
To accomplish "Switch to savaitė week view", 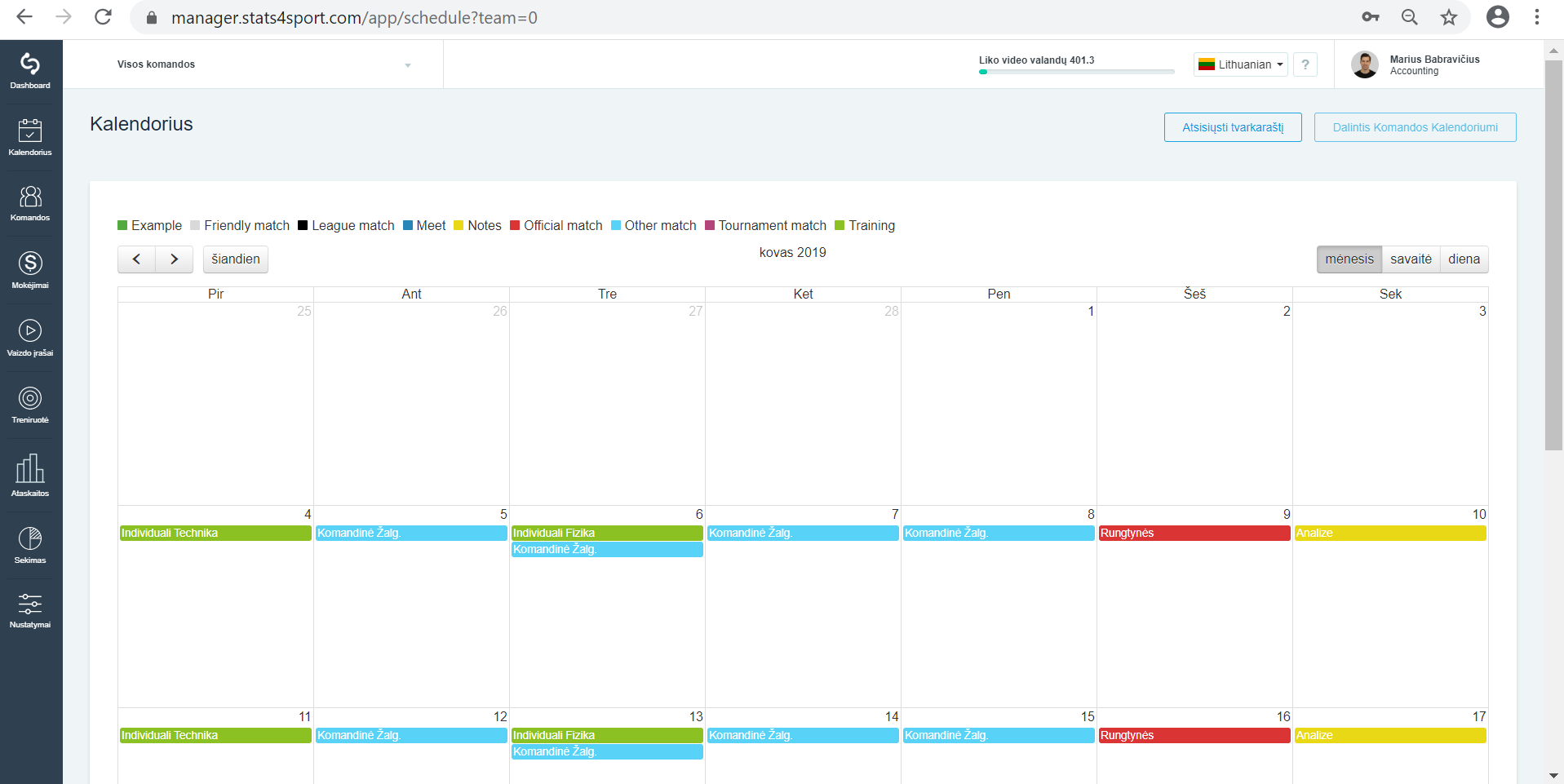I will (1411, 259).
